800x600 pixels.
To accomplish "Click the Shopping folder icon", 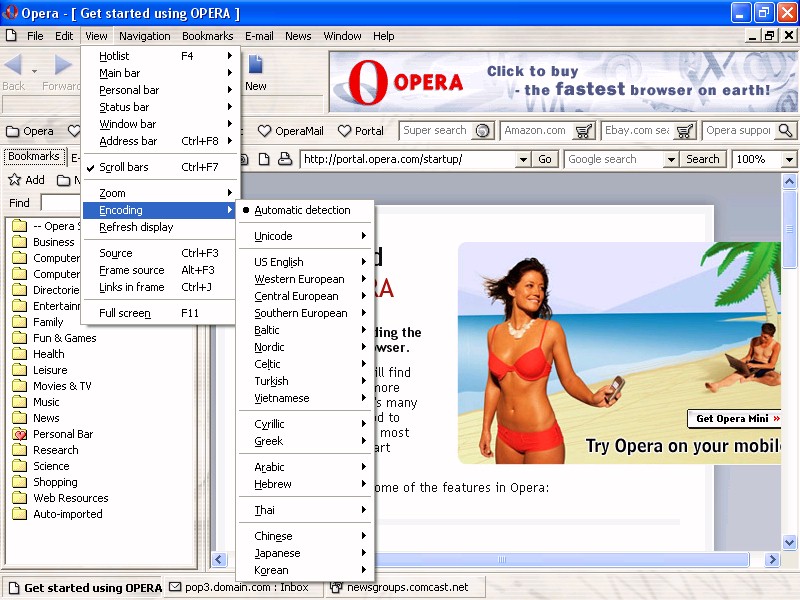I will 19,482.
